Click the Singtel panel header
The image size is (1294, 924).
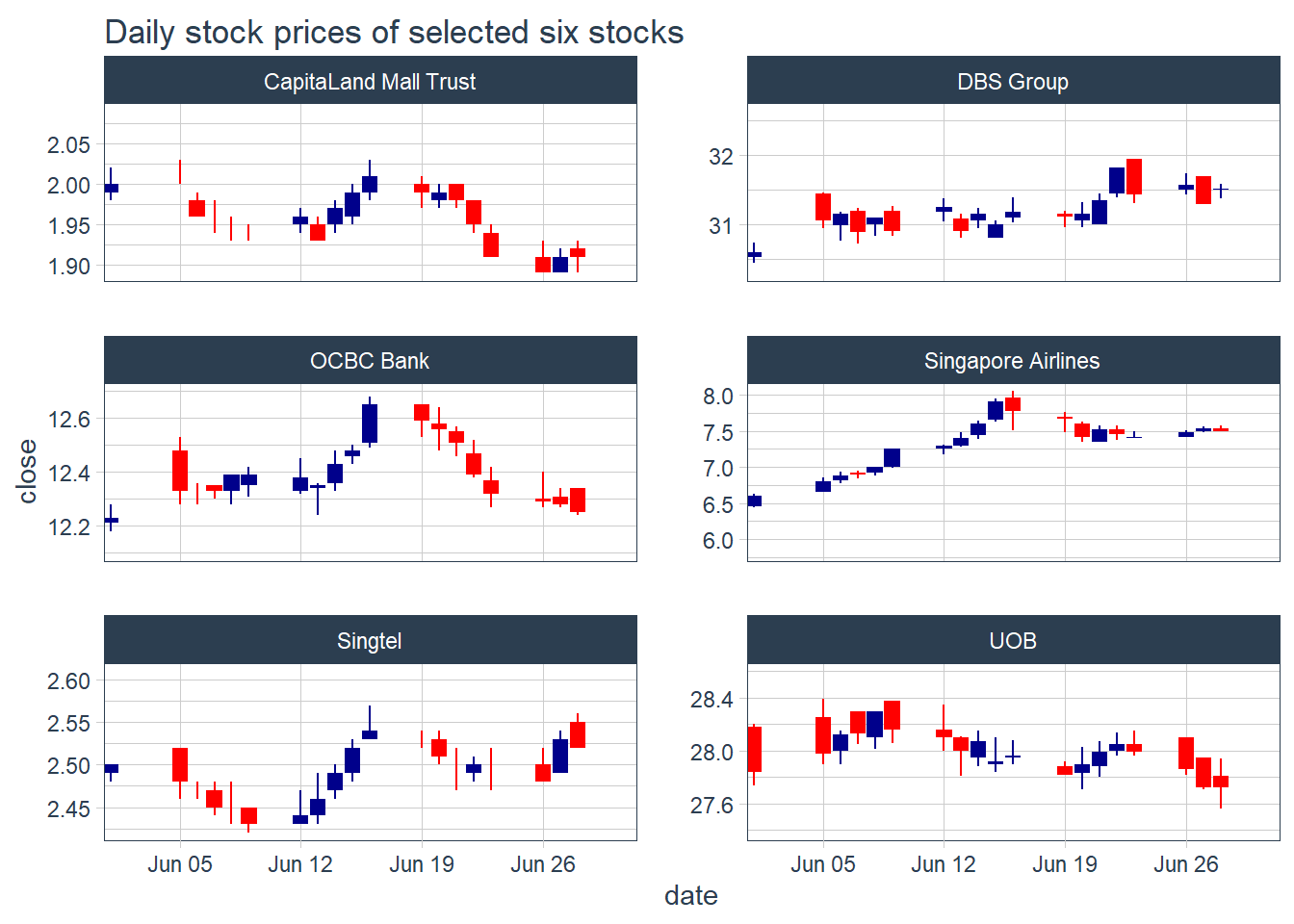370,641
